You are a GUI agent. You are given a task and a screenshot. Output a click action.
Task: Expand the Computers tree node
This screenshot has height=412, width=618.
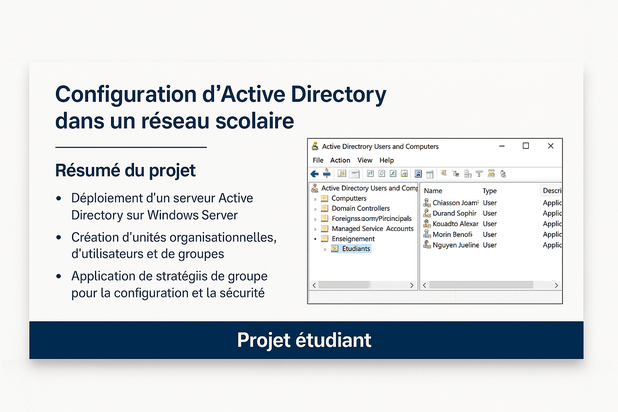[315, 199]
